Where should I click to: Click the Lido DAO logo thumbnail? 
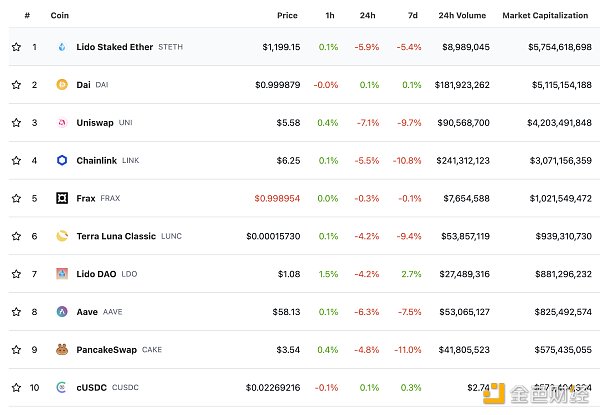(x=62, y=274)
